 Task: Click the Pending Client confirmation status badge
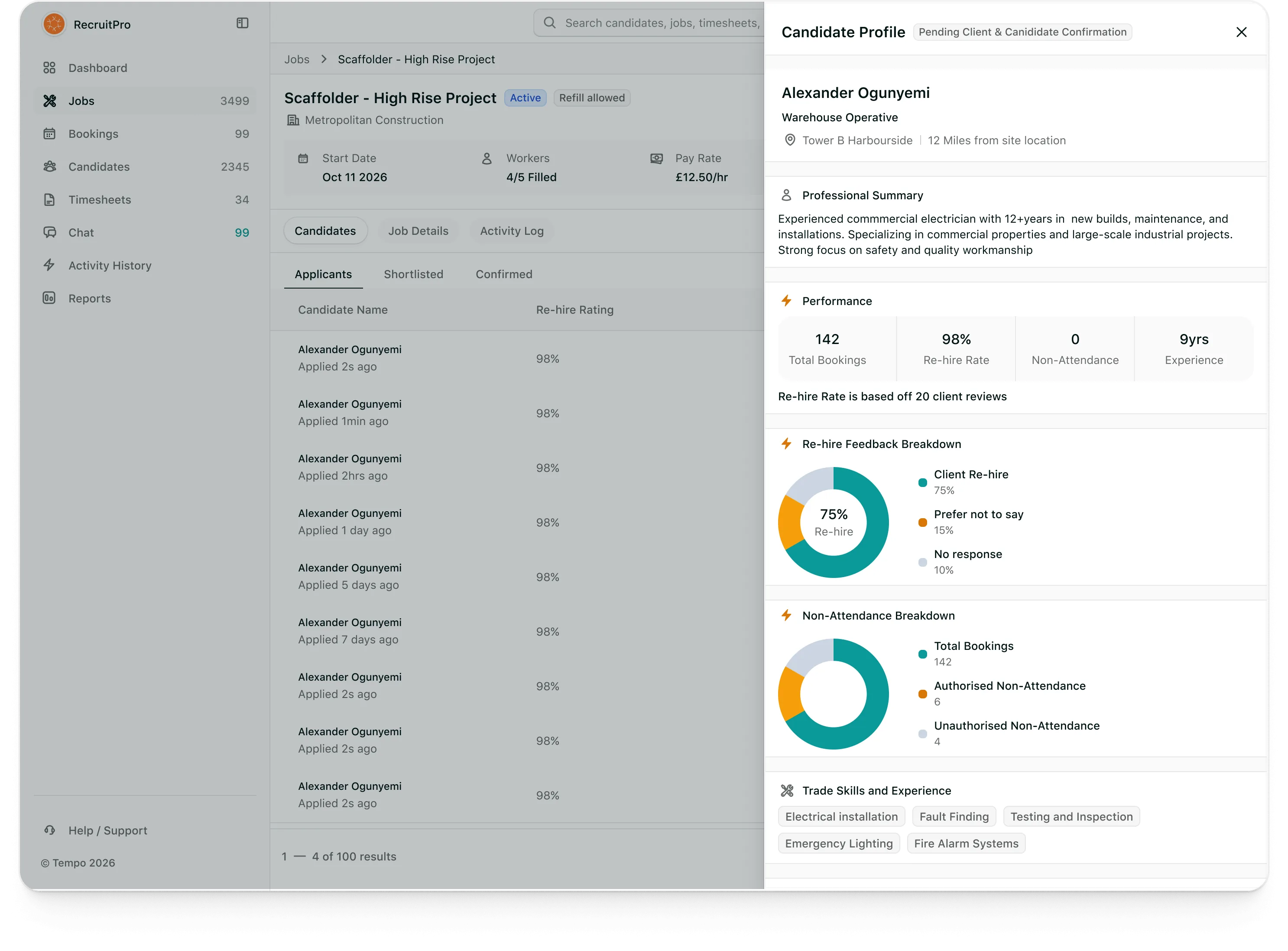point(1022,32)
